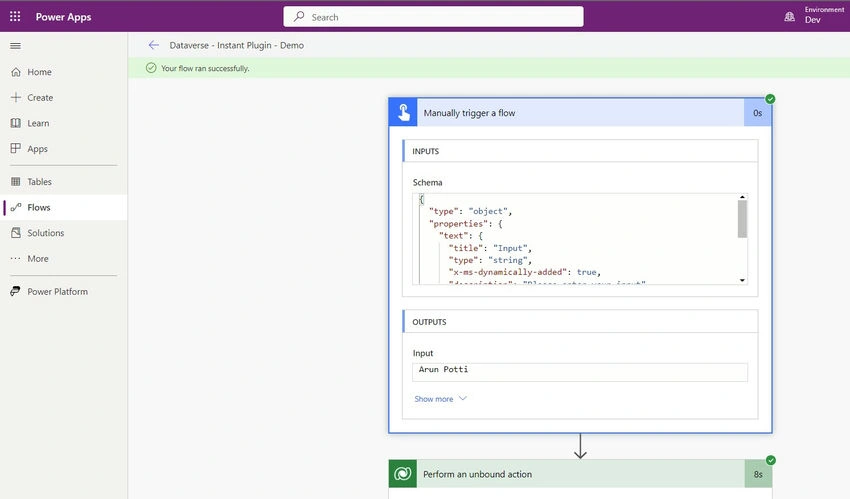Image resolution: width=850 pixels, height=499 pixels.
Task: Click the schema scrollbar thumb
Action: pos(742,219)
